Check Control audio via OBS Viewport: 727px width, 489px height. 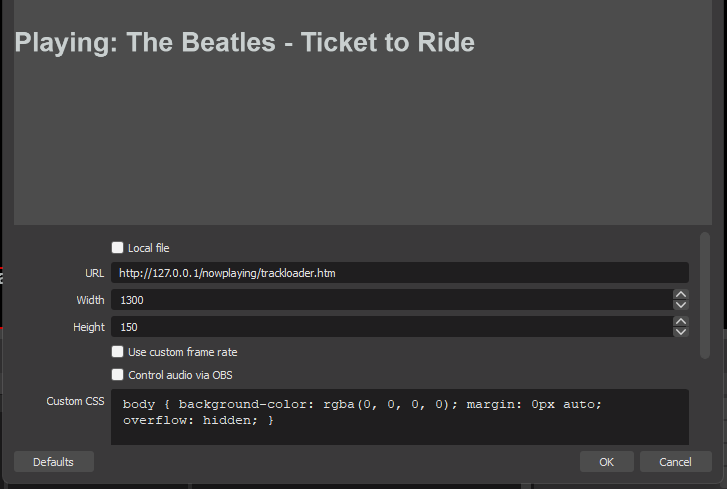[117, 375]
